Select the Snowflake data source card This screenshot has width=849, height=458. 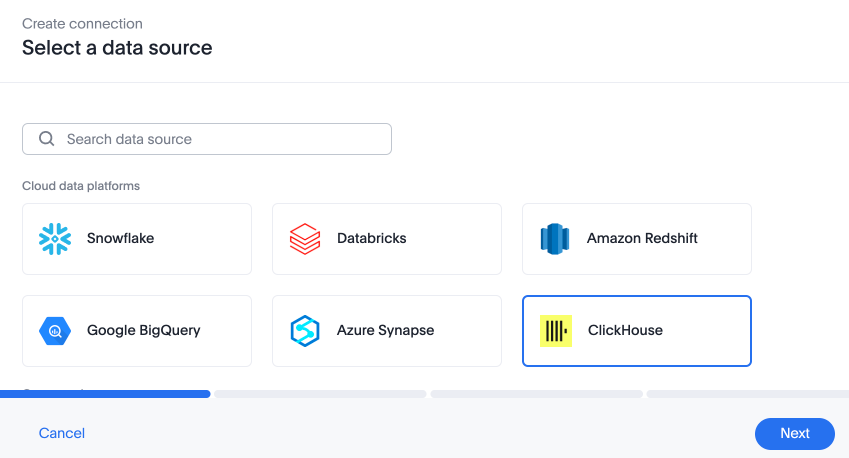point(137,239)
